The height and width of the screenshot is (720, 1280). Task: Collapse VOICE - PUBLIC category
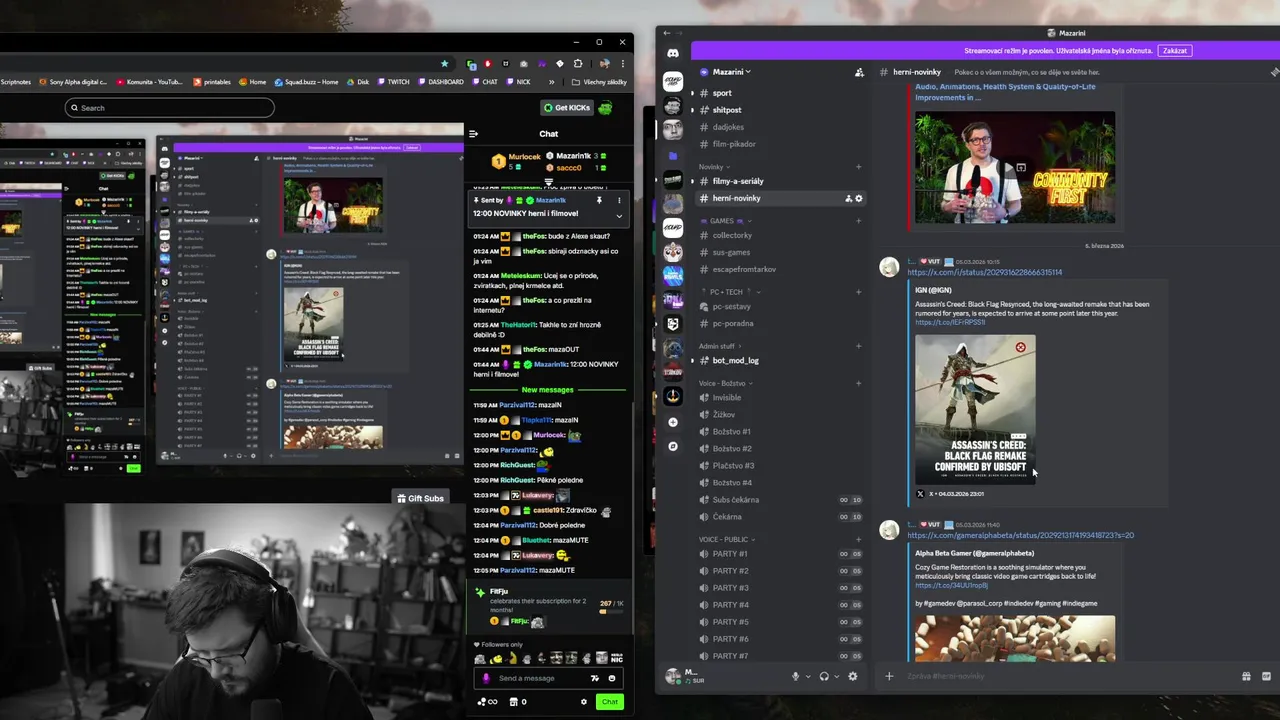727,539
